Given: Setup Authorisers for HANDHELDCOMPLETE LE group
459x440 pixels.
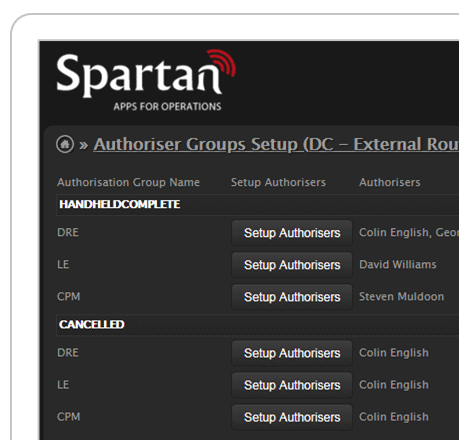Looking at the screenshot, I should point(292,265).
